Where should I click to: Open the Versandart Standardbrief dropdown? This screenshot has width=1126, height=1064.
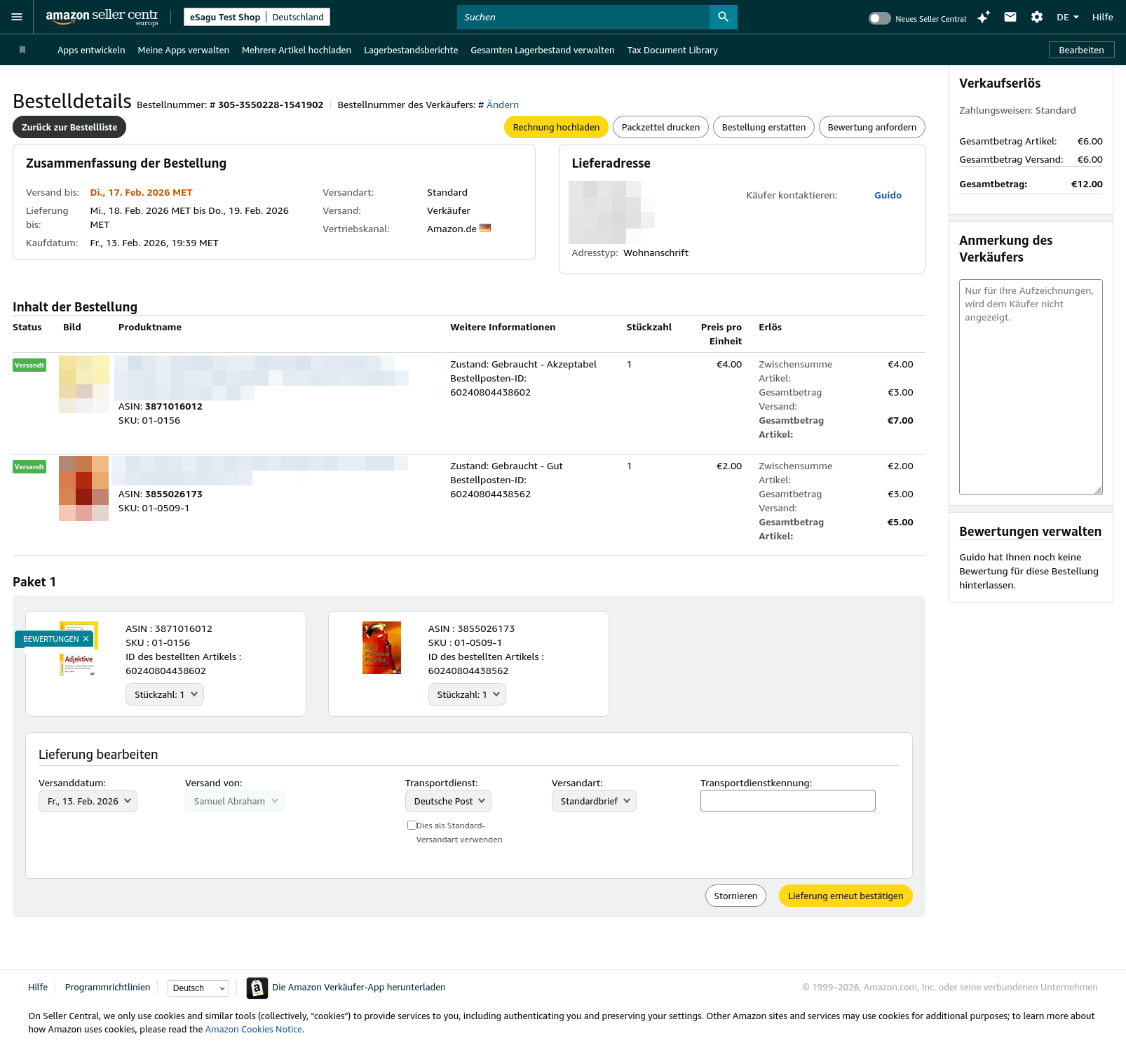tap(594, 801)
